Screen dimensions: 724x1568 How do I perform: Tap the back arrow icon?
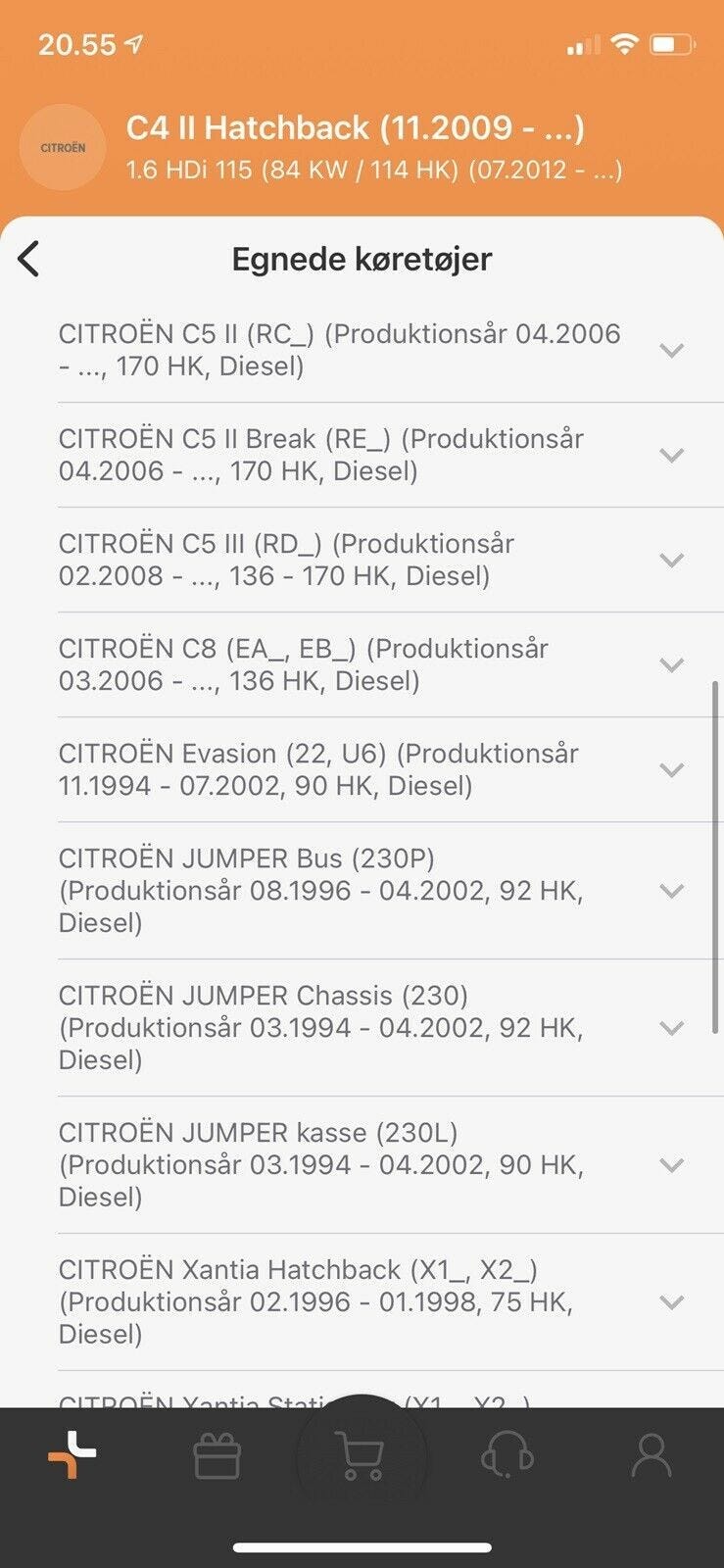click(x=29, y=260)
